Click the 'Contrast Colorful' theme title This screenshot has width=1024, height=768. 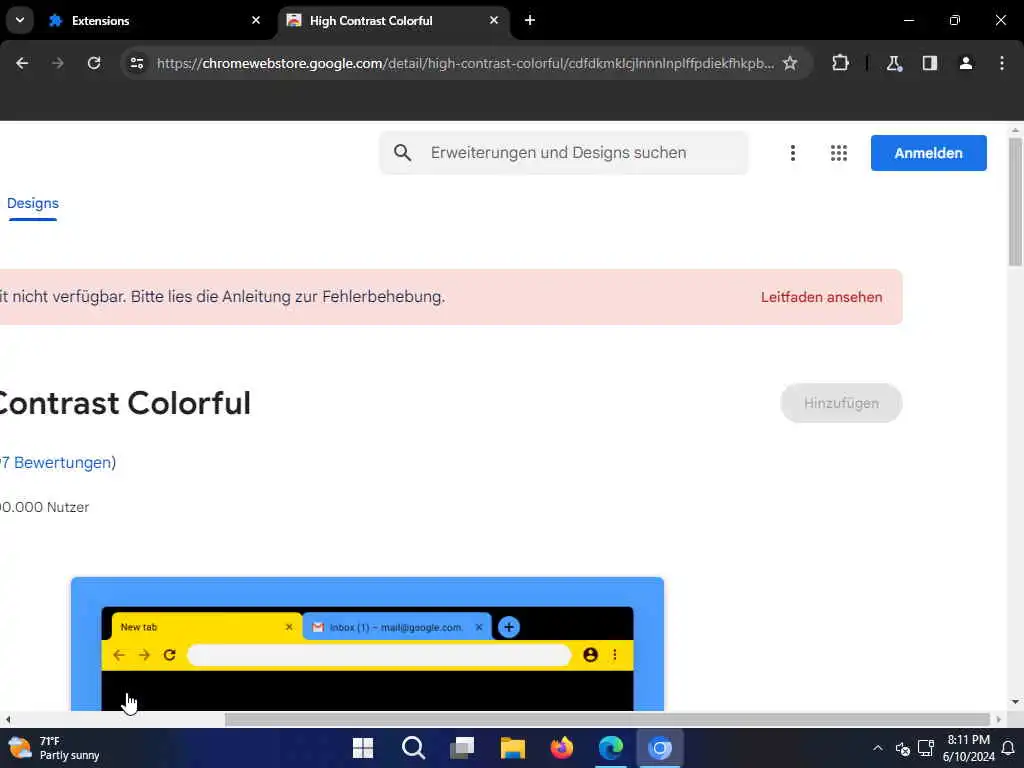tap(125, 403)
